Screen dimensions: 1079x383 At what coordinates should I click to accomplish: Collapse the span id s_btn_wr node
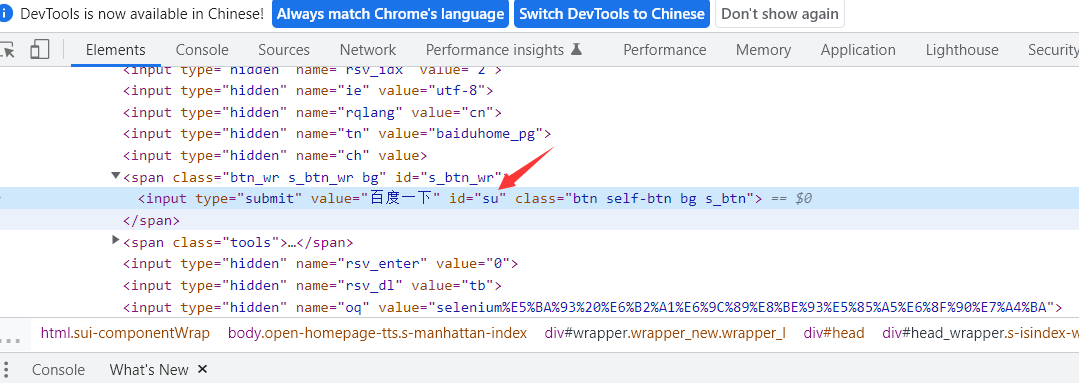116,177
